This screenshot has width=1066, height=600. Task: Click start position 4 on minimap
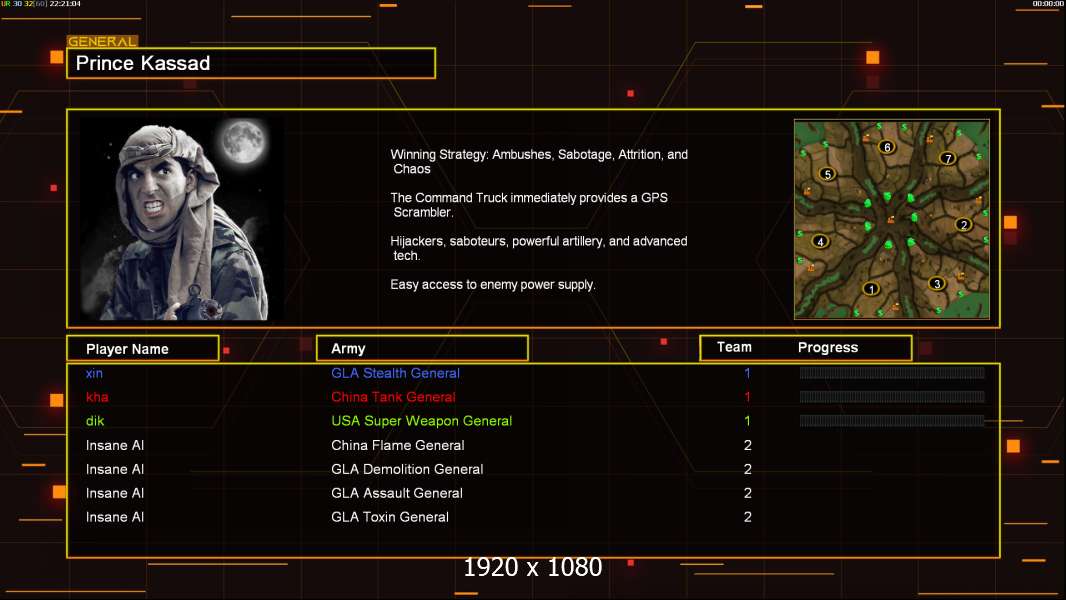click(821, 241)
